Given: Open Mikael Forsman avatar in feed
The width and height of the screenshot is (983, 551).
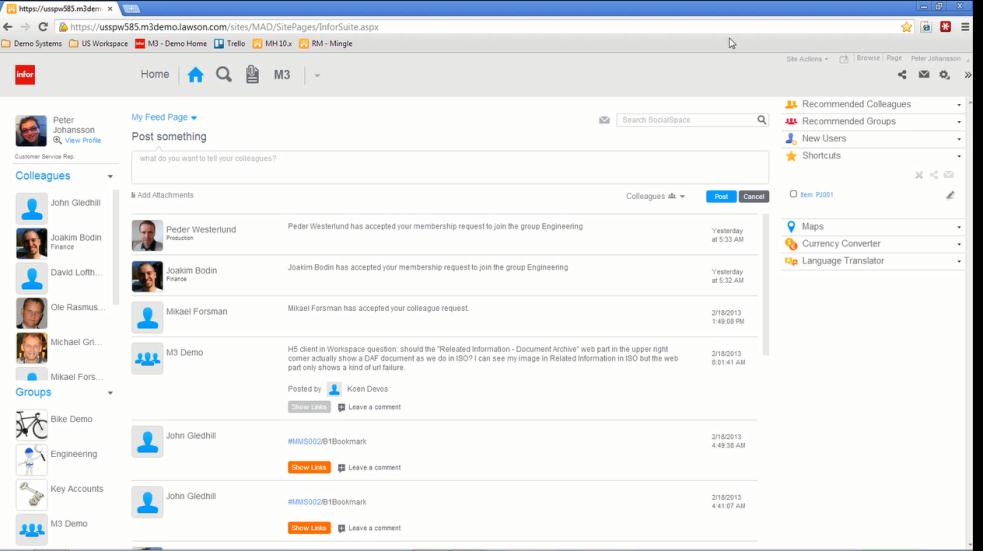Looking at the screenshot, I should (x=147, y=317).
